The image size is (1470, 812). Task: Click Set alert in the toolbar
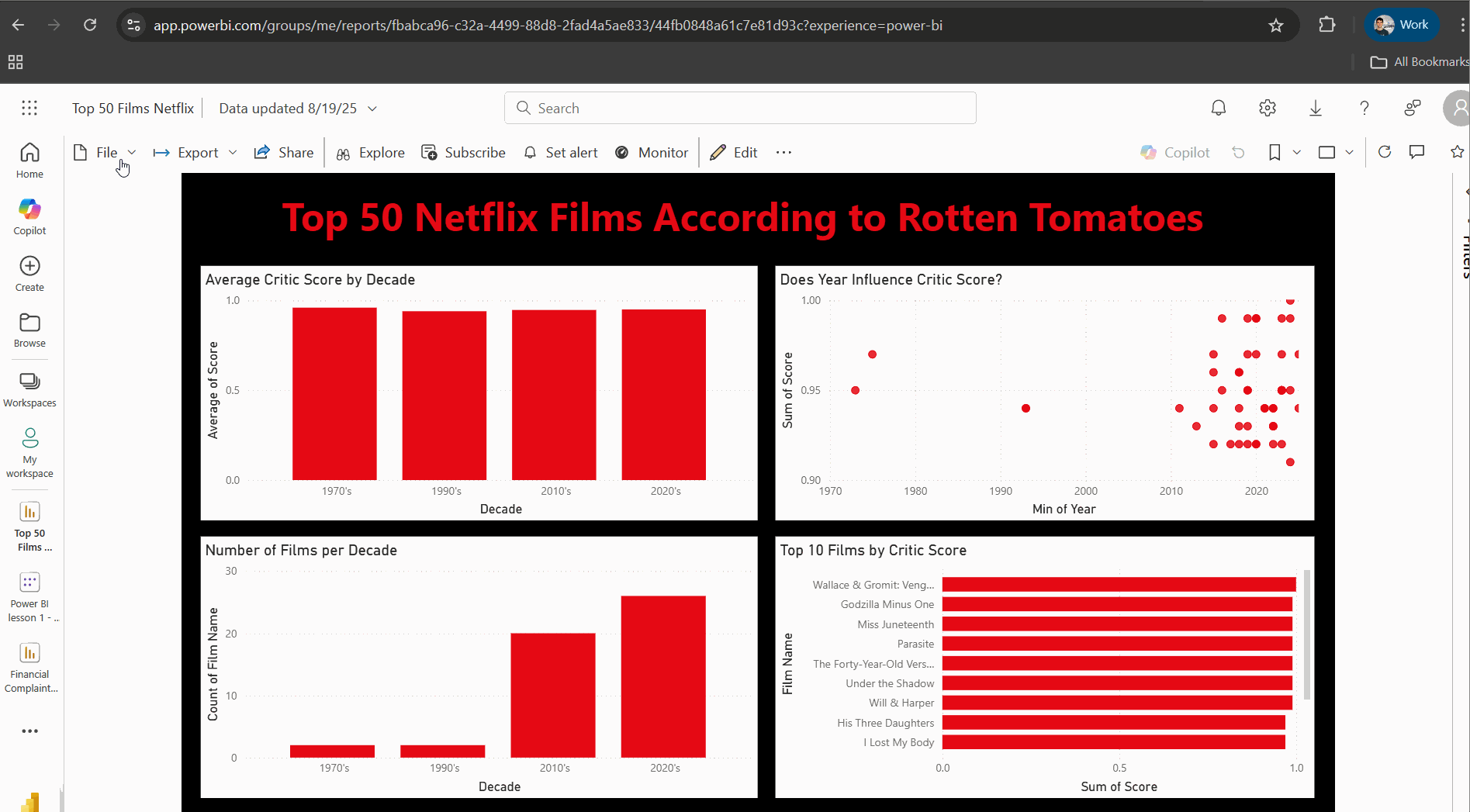[561, 153]
